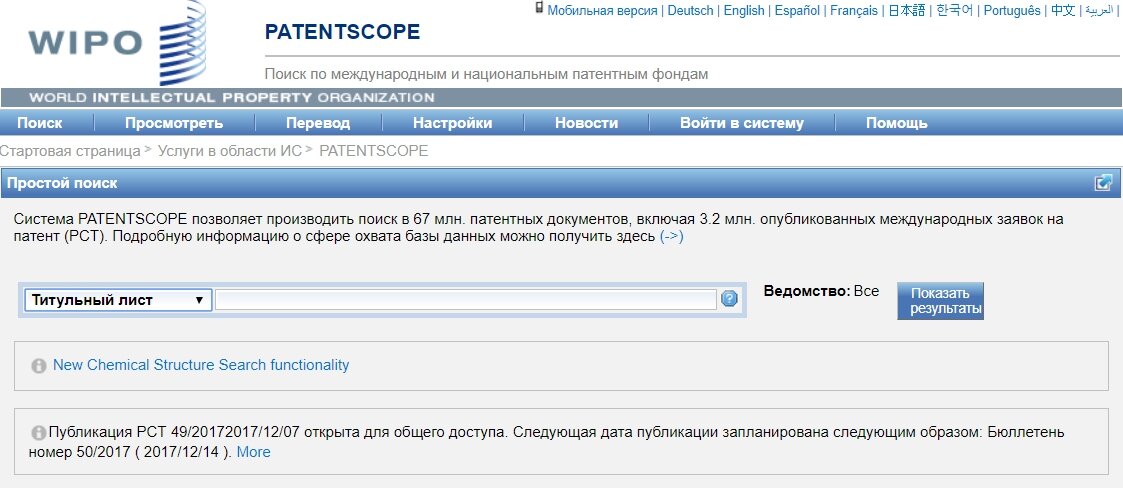Open the Новости menu
The image size is (1123, 488).
pos(587,123)
